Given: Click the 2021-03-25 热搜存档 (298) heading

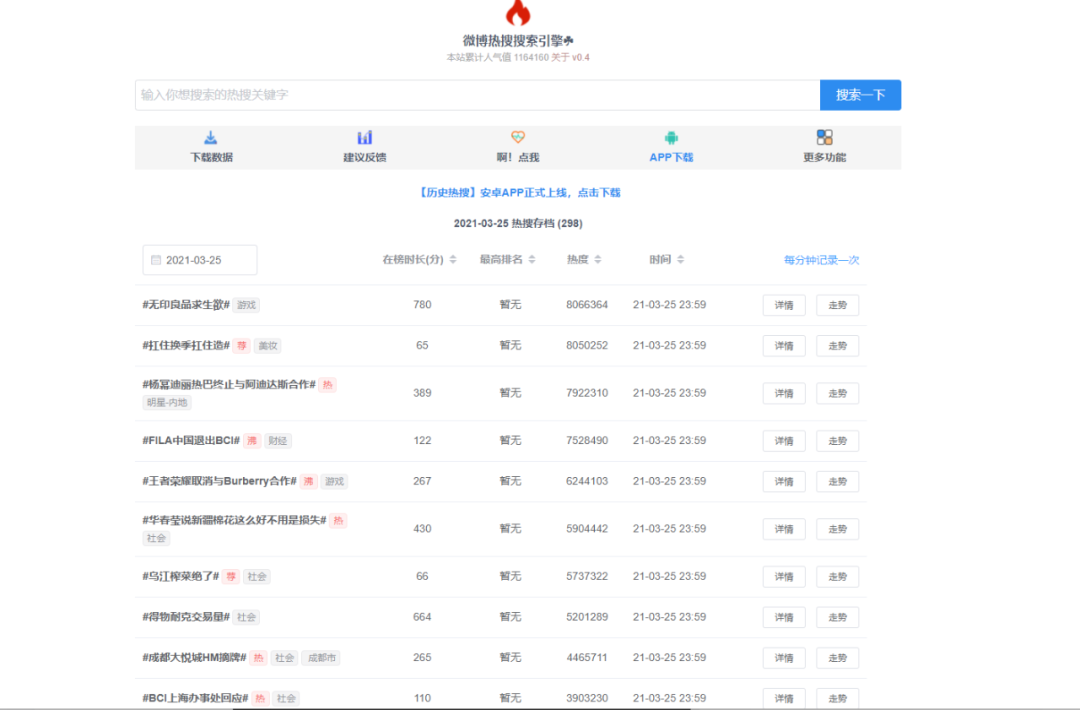Looking at the screenshot, I should click(x=518, y=223).
